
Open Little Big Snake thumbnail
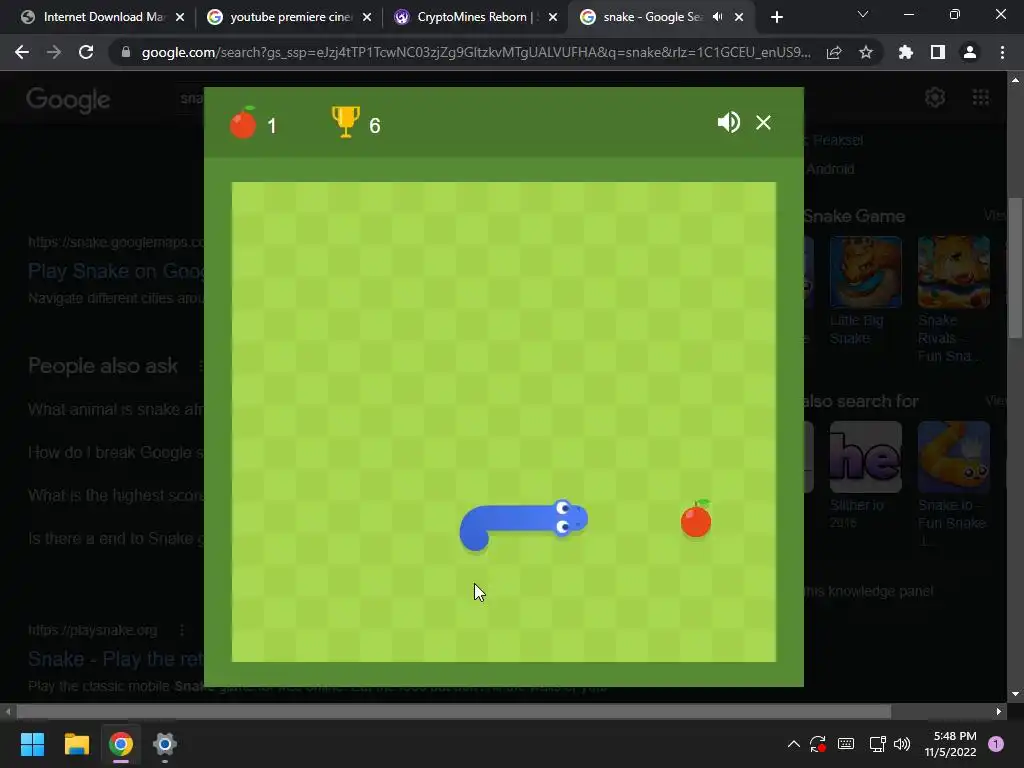pos(865,272)
